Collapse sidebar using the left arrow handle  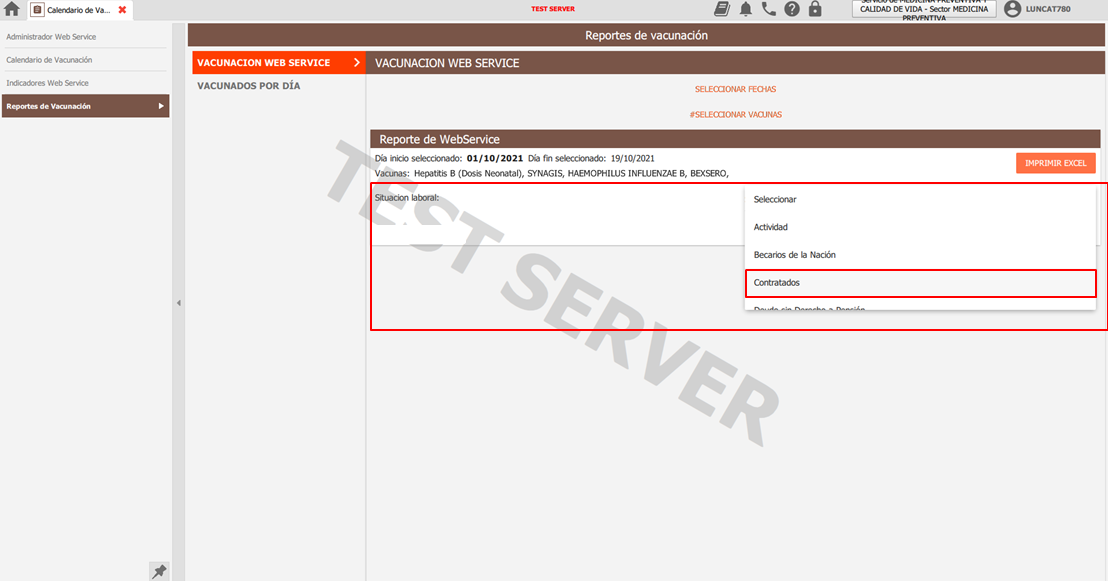[x=179, y=302]
